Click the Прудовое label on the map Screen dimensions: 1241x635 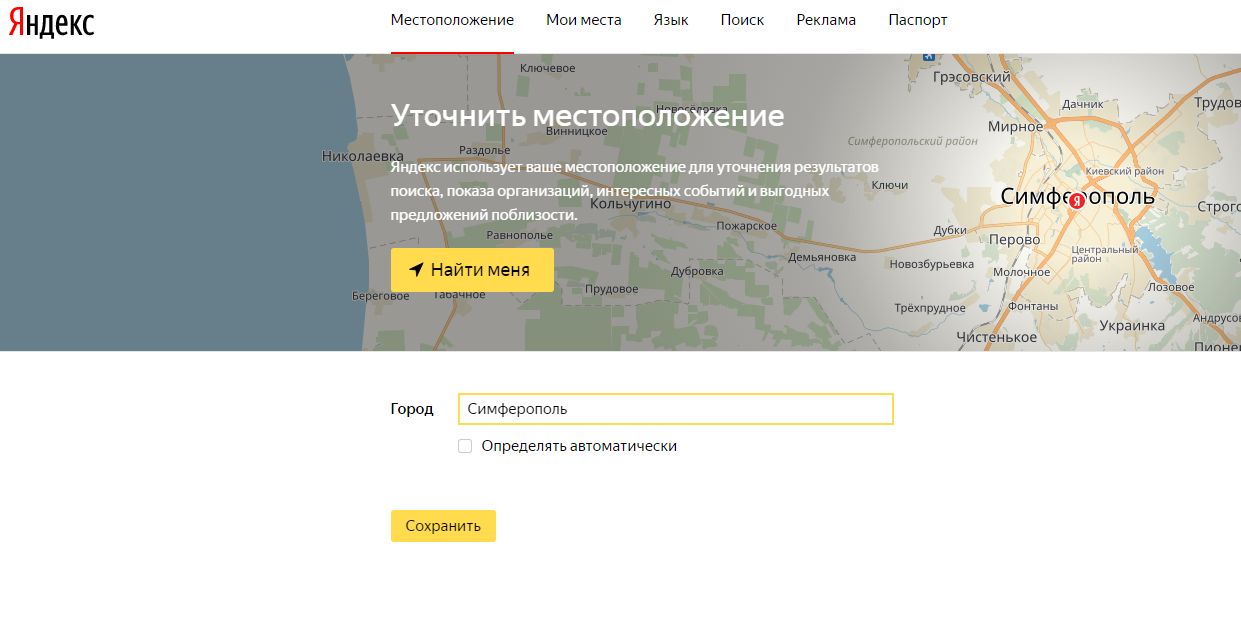tap(611, 289)
